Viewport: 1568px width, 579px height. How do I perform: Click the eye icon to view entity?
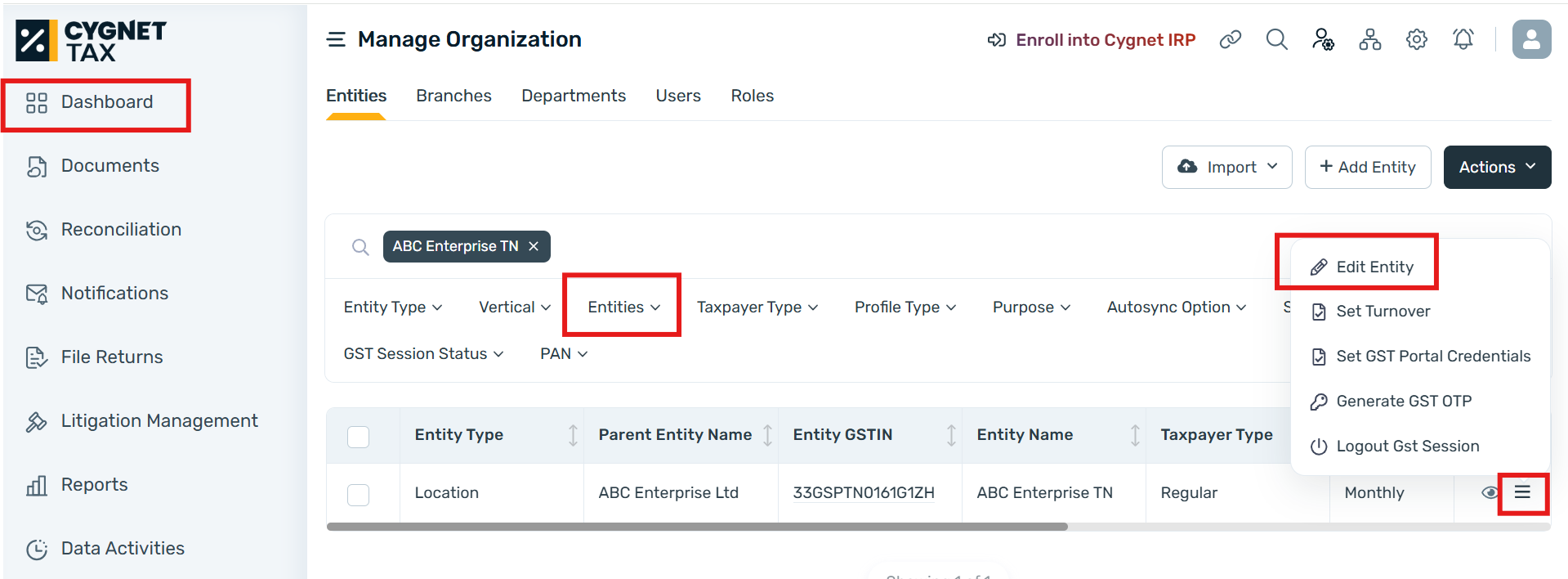(x=1490, y=492)
